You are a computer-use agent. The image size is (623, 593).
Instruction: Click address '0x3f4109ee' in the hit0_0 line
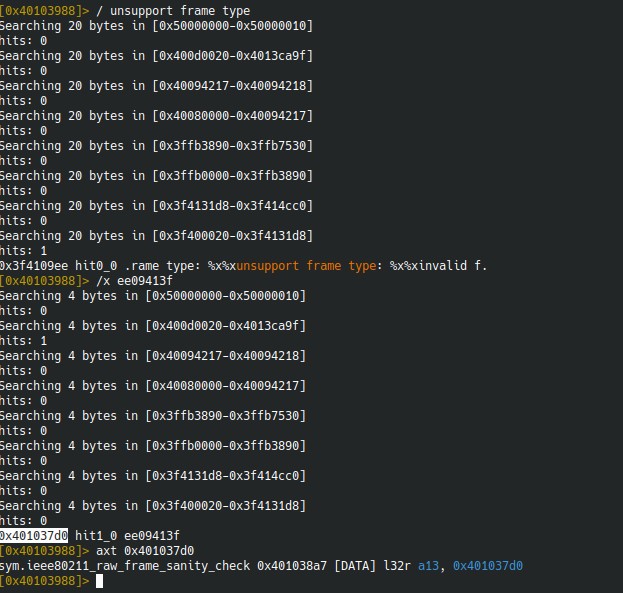[34, 265]
